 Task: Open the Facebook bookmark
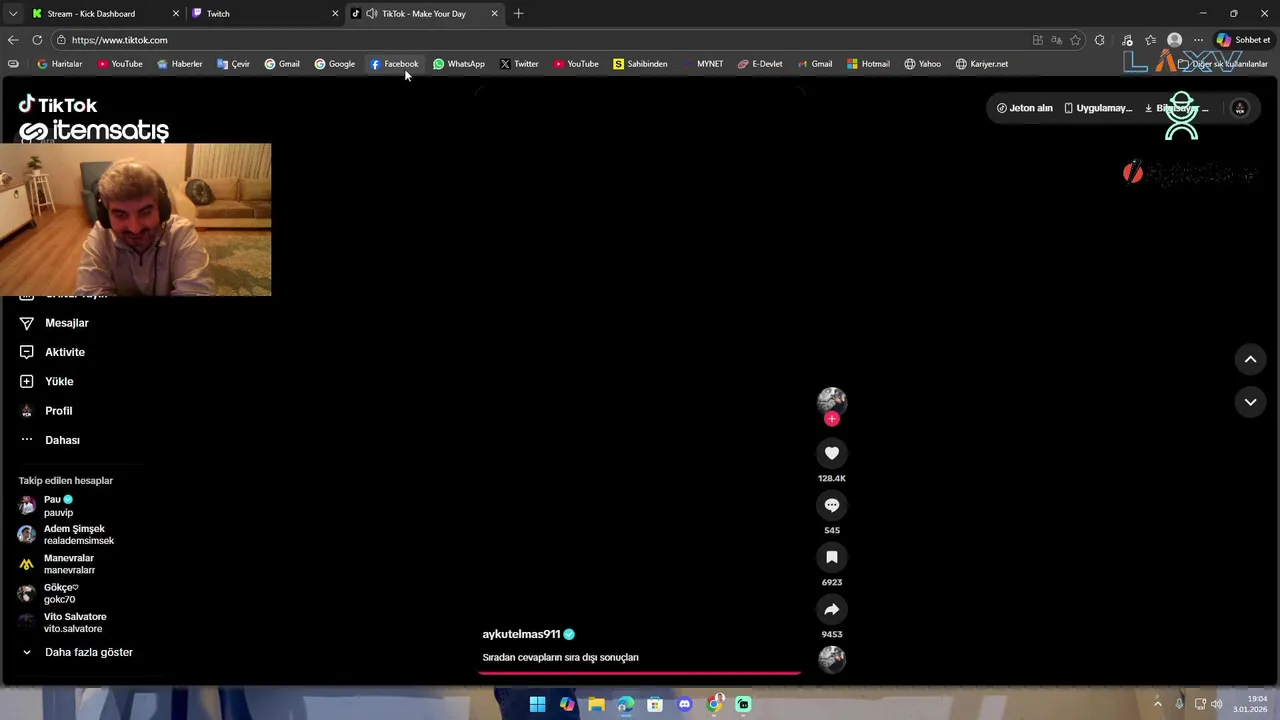click(x=394, y=64)
